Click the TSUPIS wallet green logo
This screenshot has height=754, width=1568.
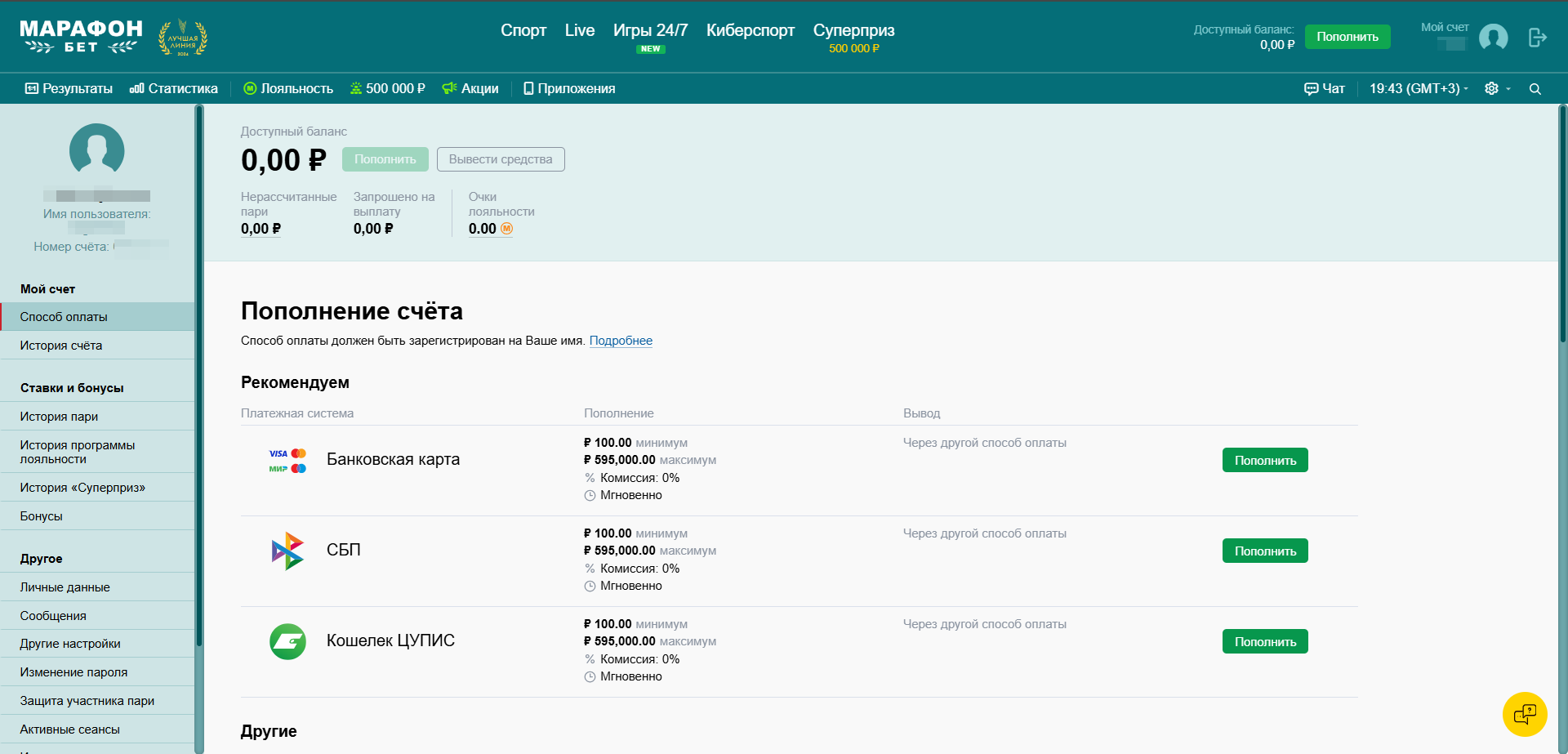[x=287, y=641]
